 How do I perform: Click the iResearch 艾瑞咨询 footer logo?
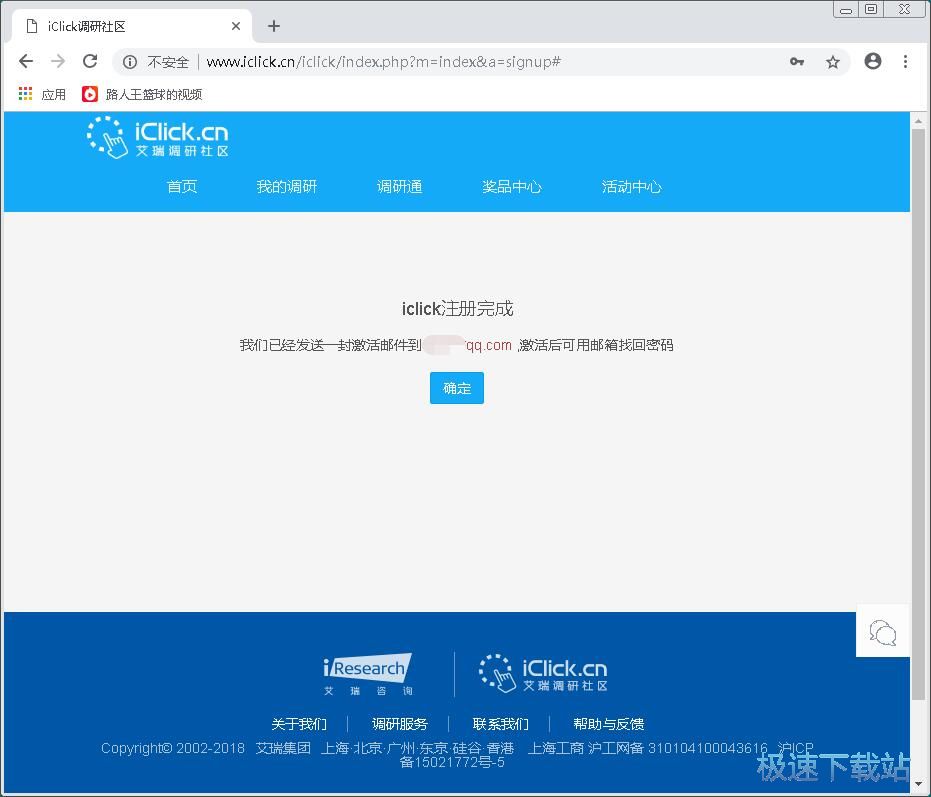coord(368,674)
